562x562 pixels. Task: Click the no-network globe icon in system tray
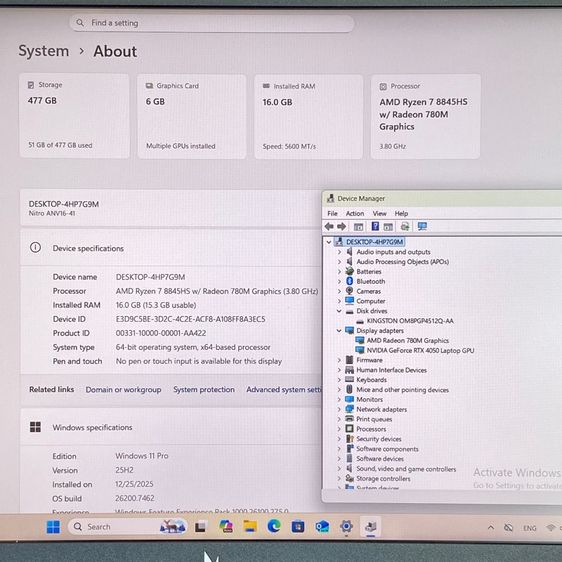coord(508,528)
